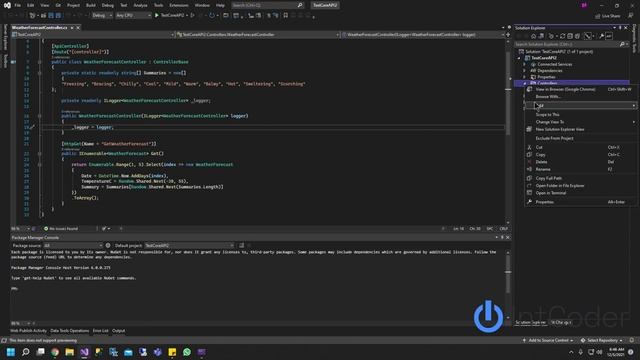This screenshot has height=360, width=640.
Task: Open the Any CPU platform dropdown
Action: 133,16
